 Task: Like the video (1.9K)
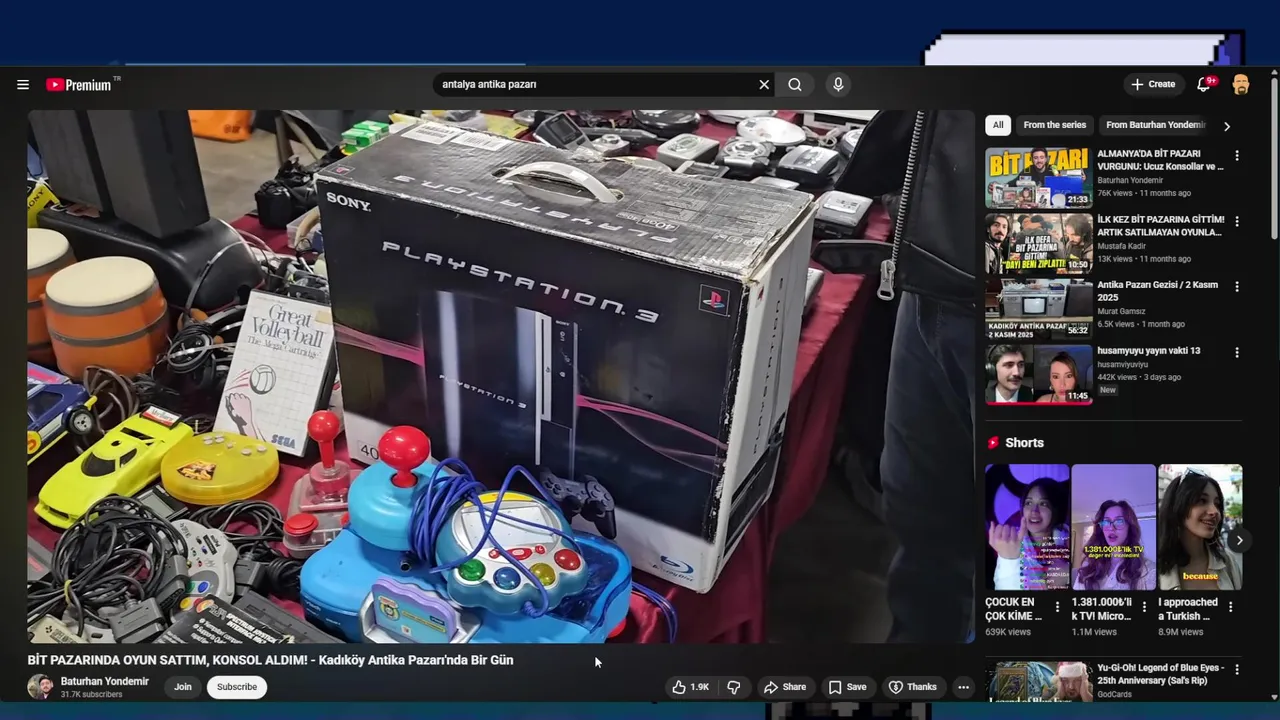691,687
